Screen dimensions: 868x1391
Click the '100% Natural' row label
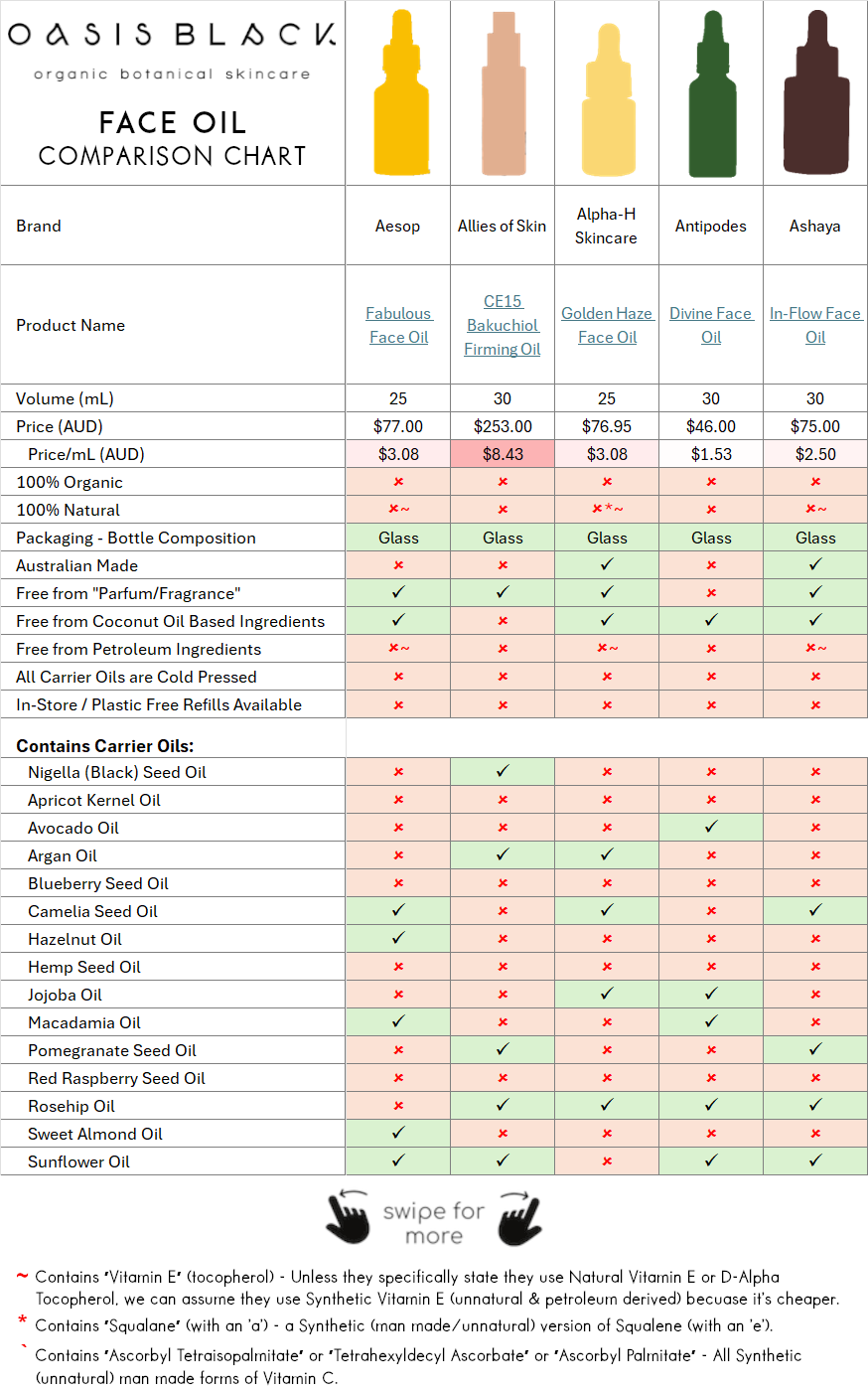(69, 510)
